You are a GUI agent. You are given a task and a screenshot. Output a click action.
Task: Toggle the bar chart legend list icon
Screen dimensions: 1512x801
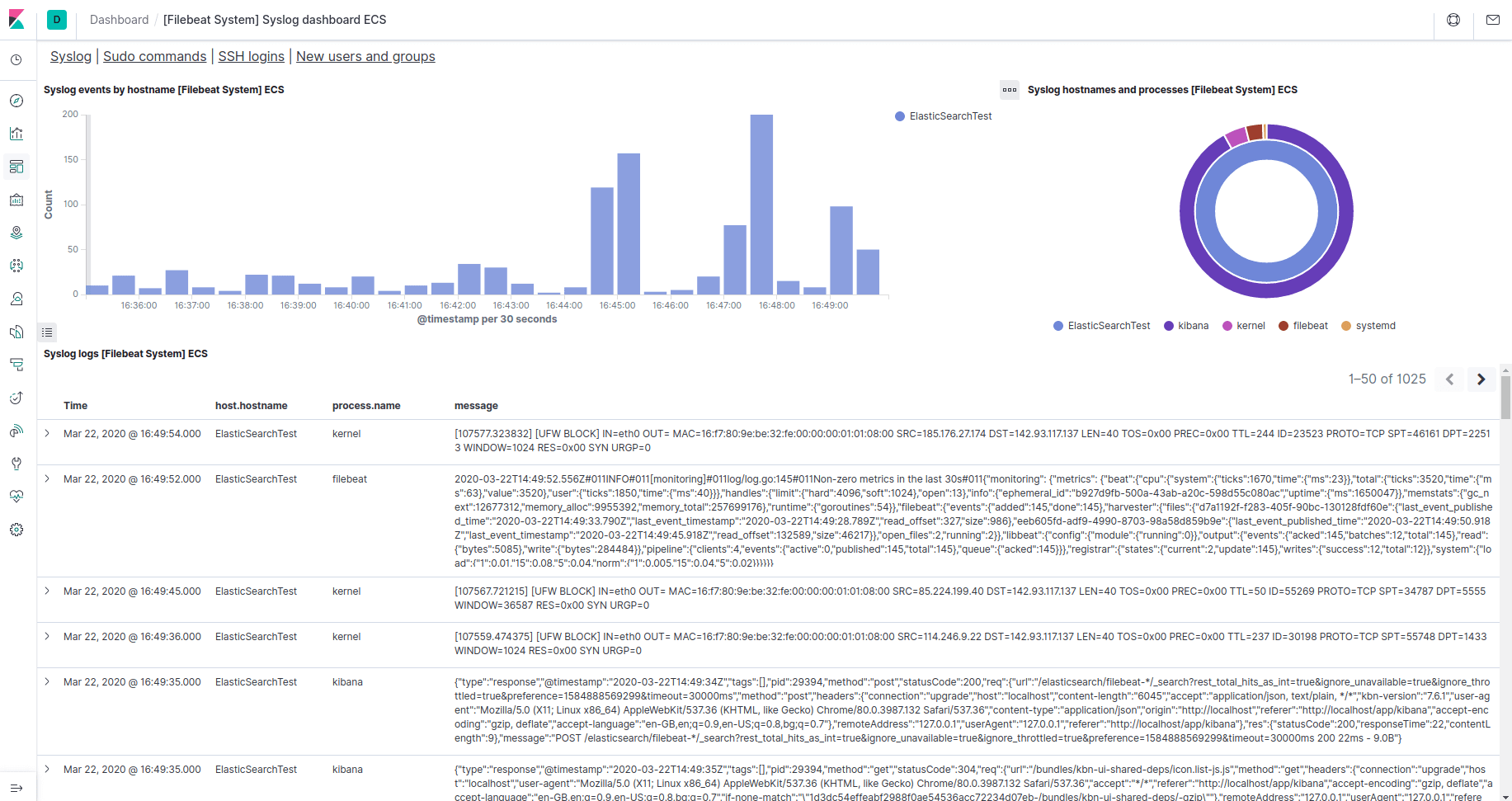[x=47, y=332]
